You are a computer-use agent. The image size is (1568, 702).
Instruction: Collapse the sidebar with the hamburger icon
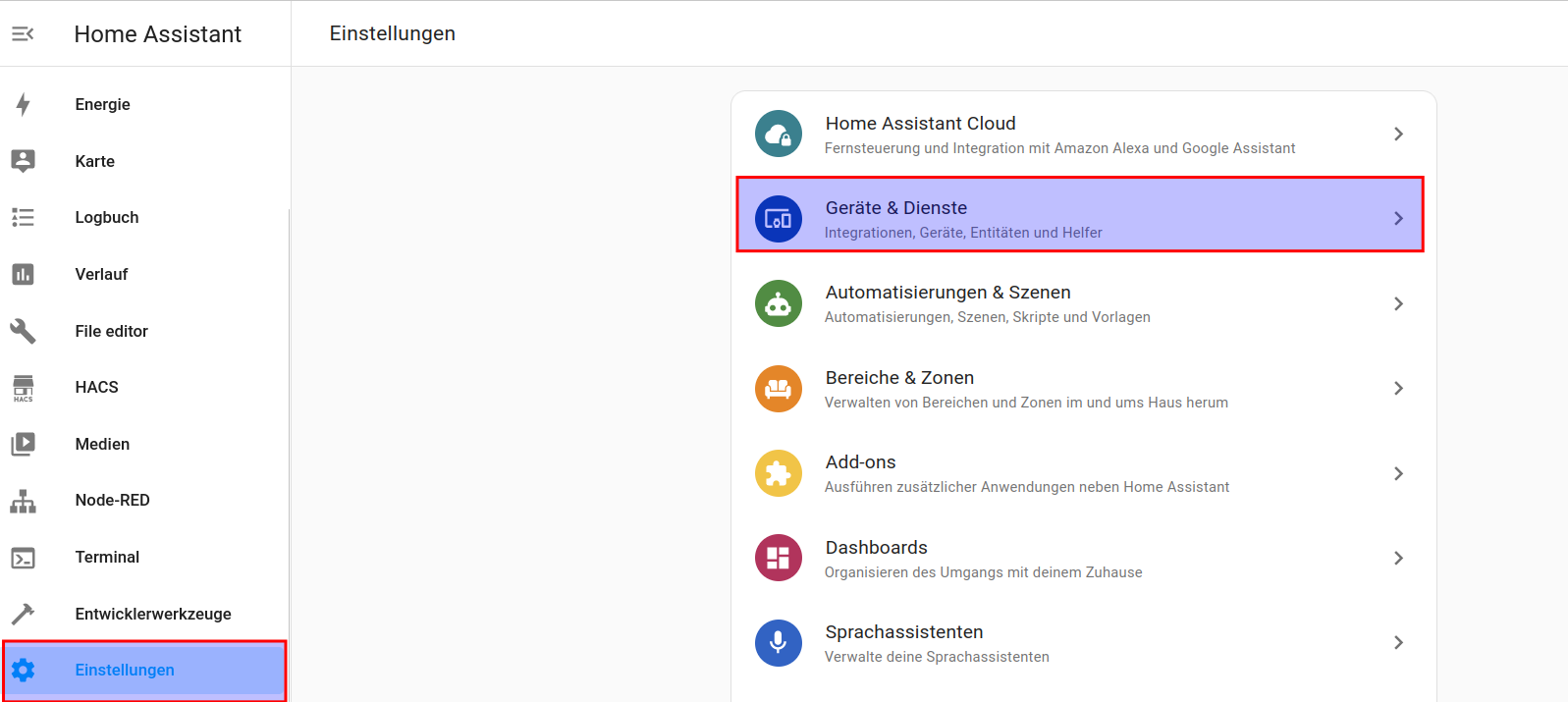pyautogui.click(x=23, y=34)
